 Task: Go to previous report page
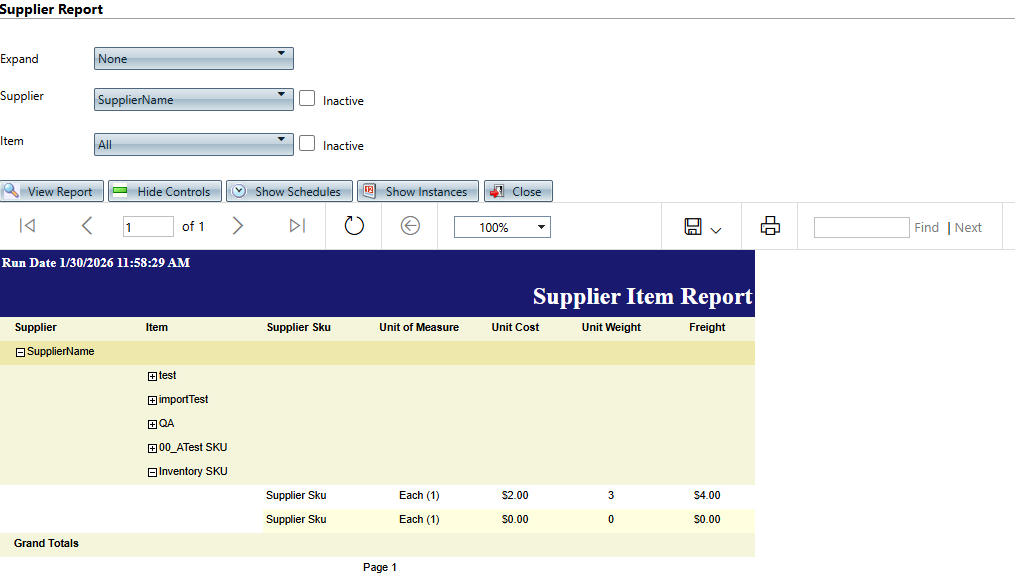[x=87, y=226]
